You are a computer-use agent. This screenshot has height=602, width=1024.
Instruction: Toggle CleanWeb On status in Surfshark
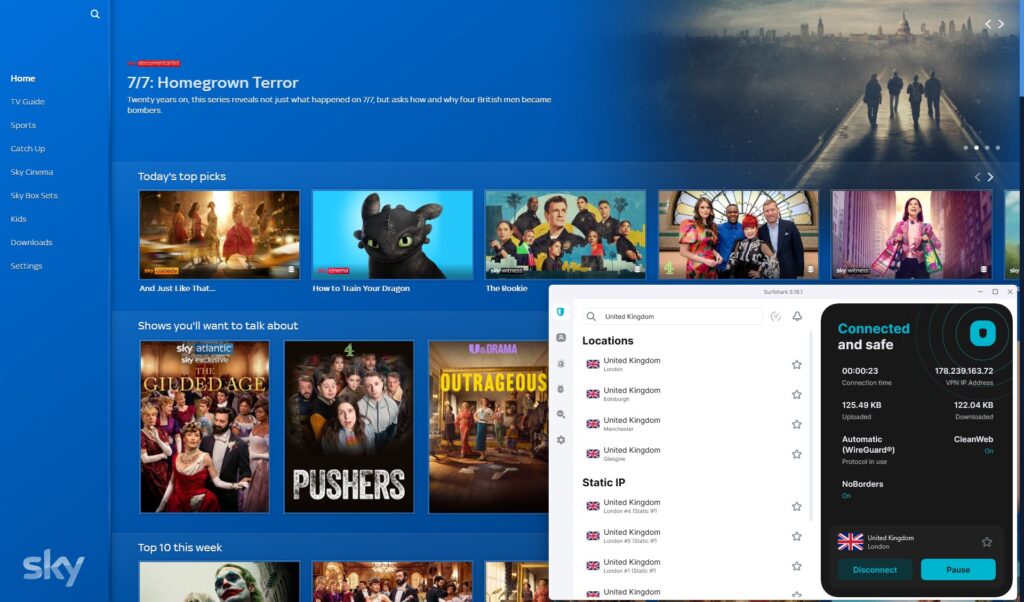tap(988, 451)
